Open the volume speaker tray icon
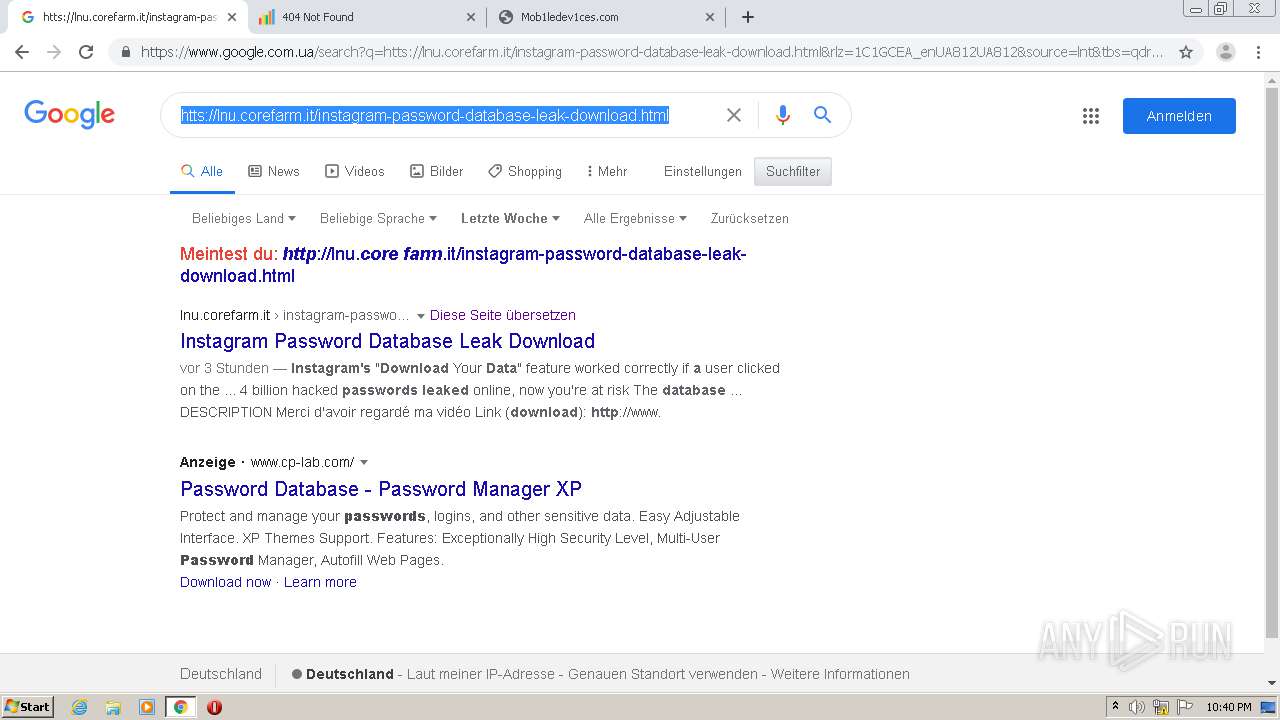 pos(1137,707)
